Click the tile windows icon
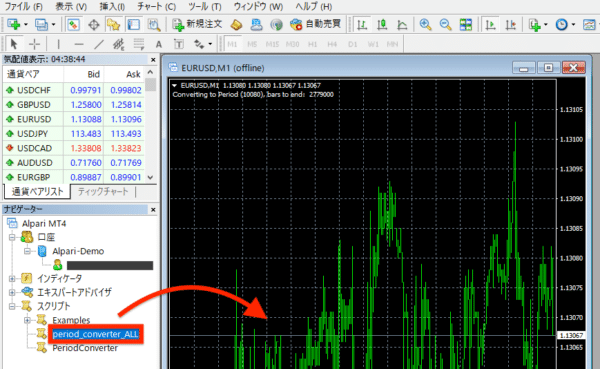The height and width of the screenshot is (369, 600). [x=466, y=24]
